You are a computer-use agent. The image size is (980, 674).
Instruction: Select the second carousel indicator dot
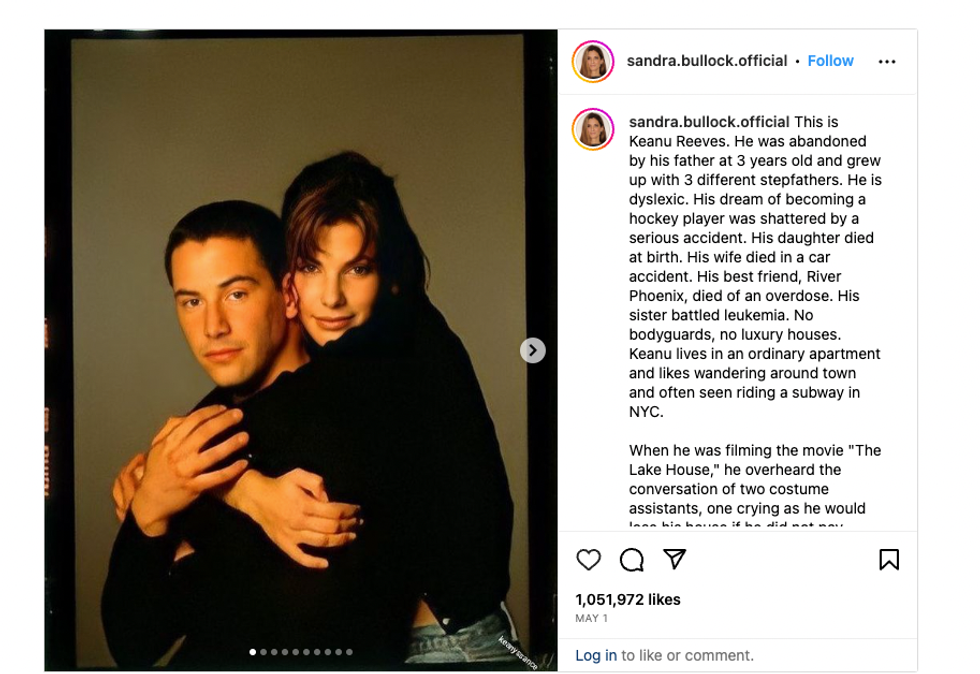click(x=263, y=652)
